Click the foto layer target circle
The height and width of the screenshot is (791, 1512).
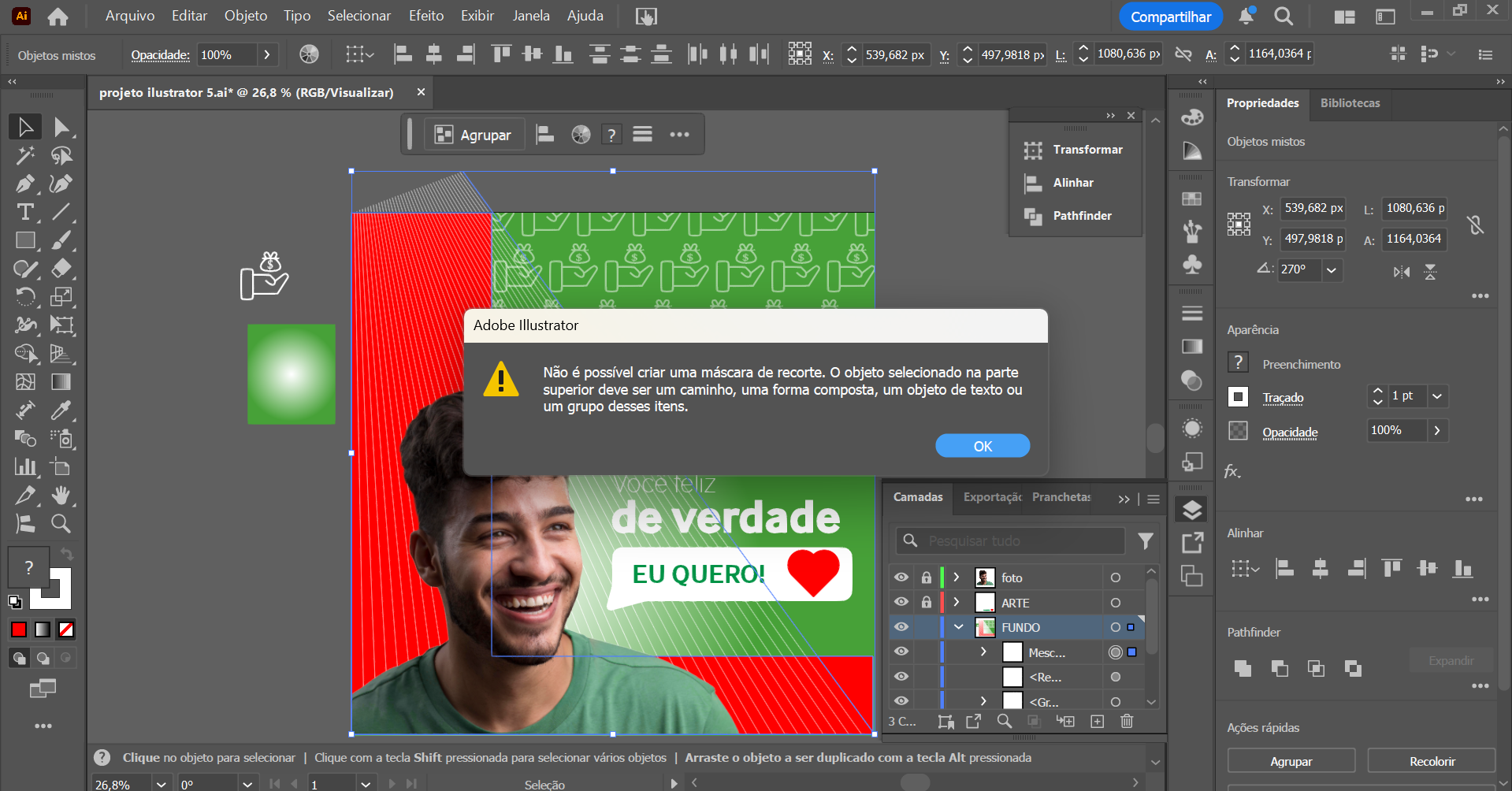coord(1116,577)
